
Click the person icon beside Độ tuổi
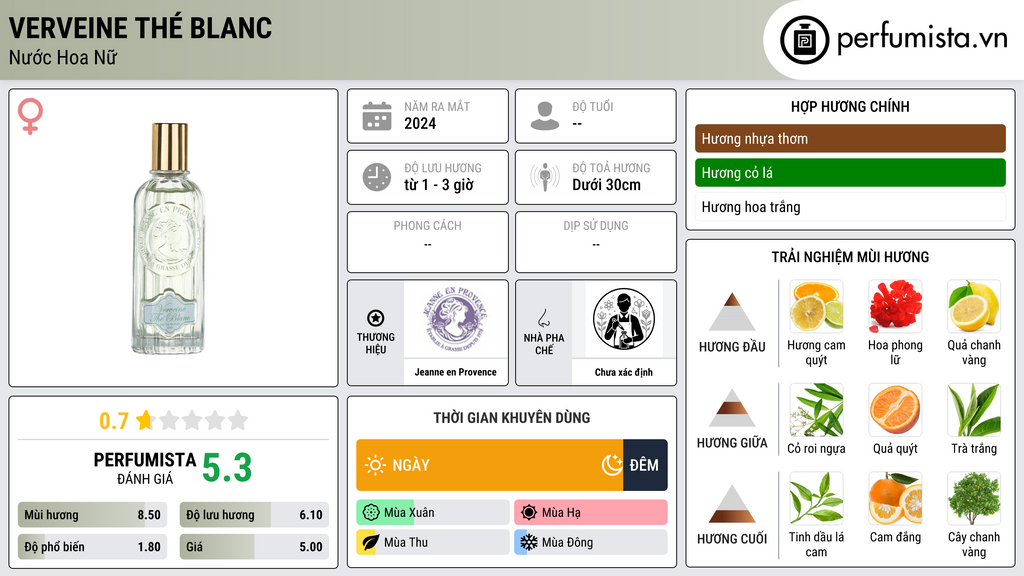tap(545, 116)
